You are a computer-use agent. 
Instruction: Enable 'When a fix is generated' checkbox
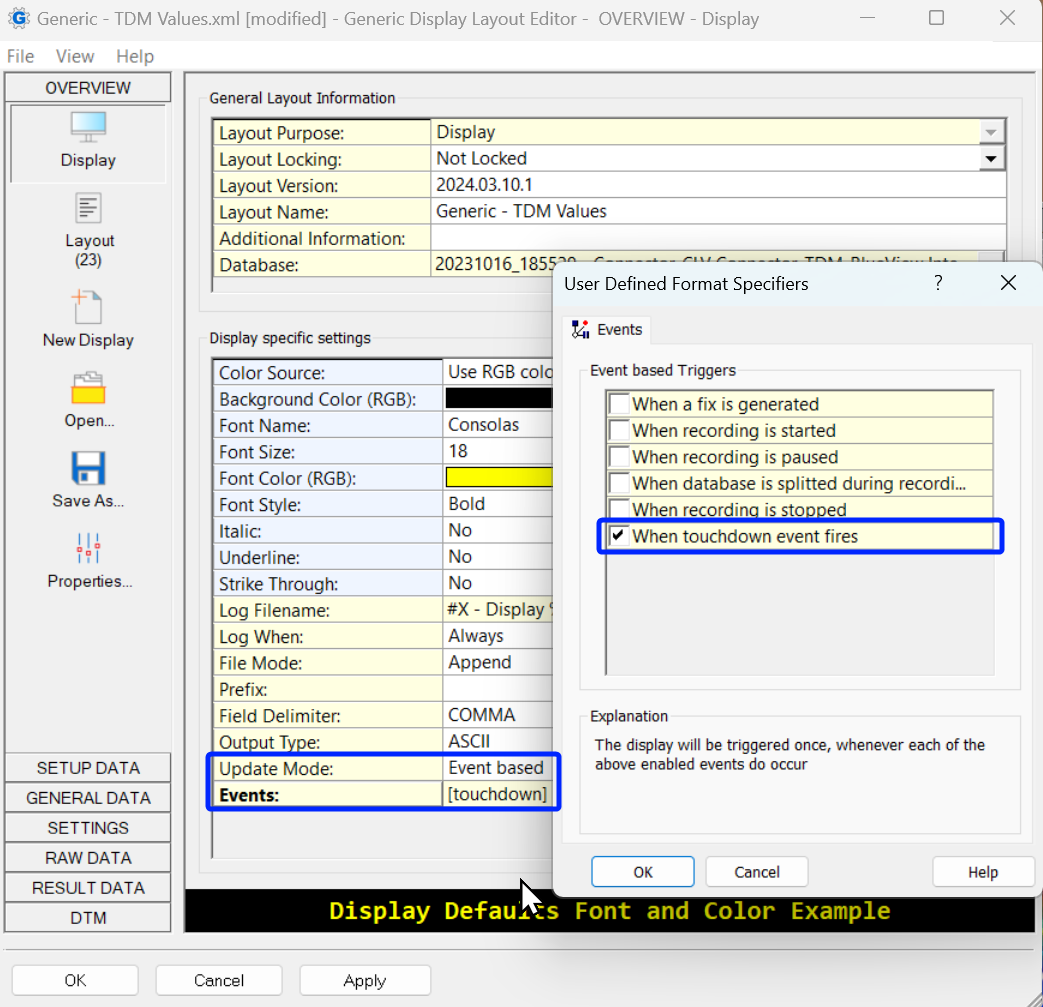coord(619,404)
